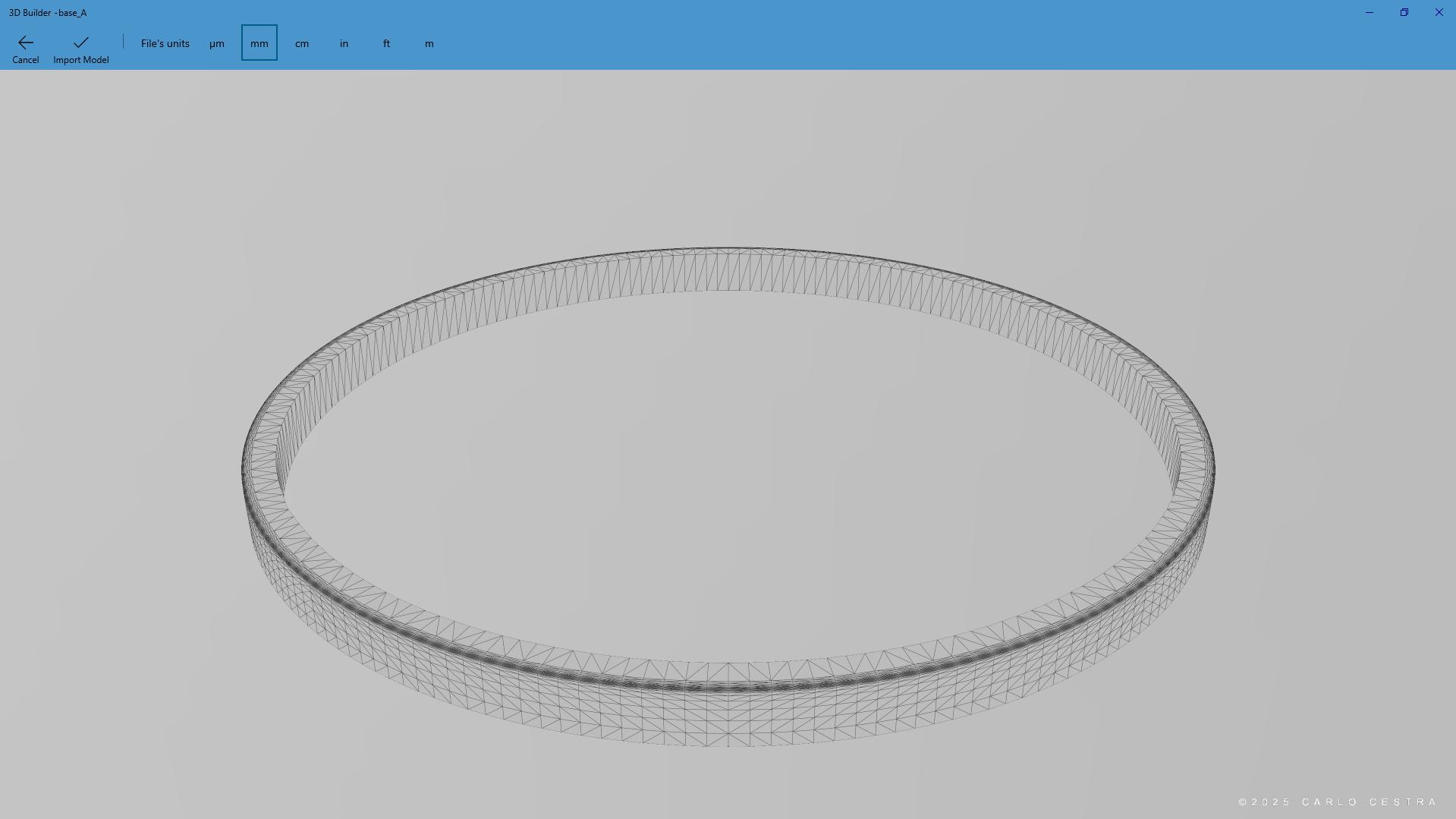Choose the mm unit option
Screen dimensions: 1456x819
pos(259,43)
